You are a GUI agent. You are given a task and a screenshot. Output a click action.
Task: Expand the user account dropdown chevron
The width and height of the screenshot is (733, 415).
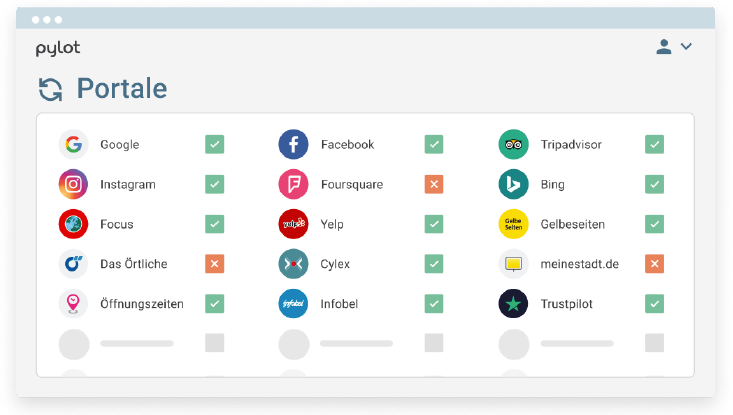click(686, 47)
